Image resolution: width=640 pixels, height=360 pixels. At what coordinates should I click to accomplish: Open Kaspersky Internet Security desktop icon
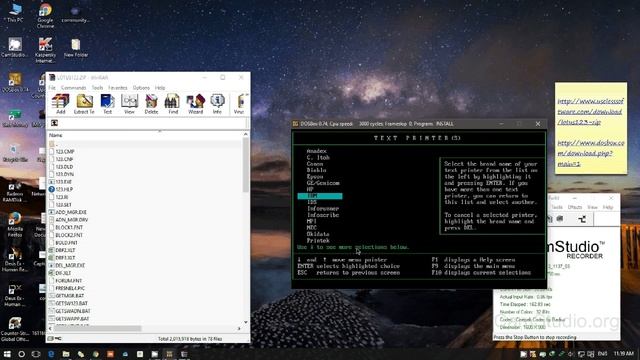pos(45,50)
